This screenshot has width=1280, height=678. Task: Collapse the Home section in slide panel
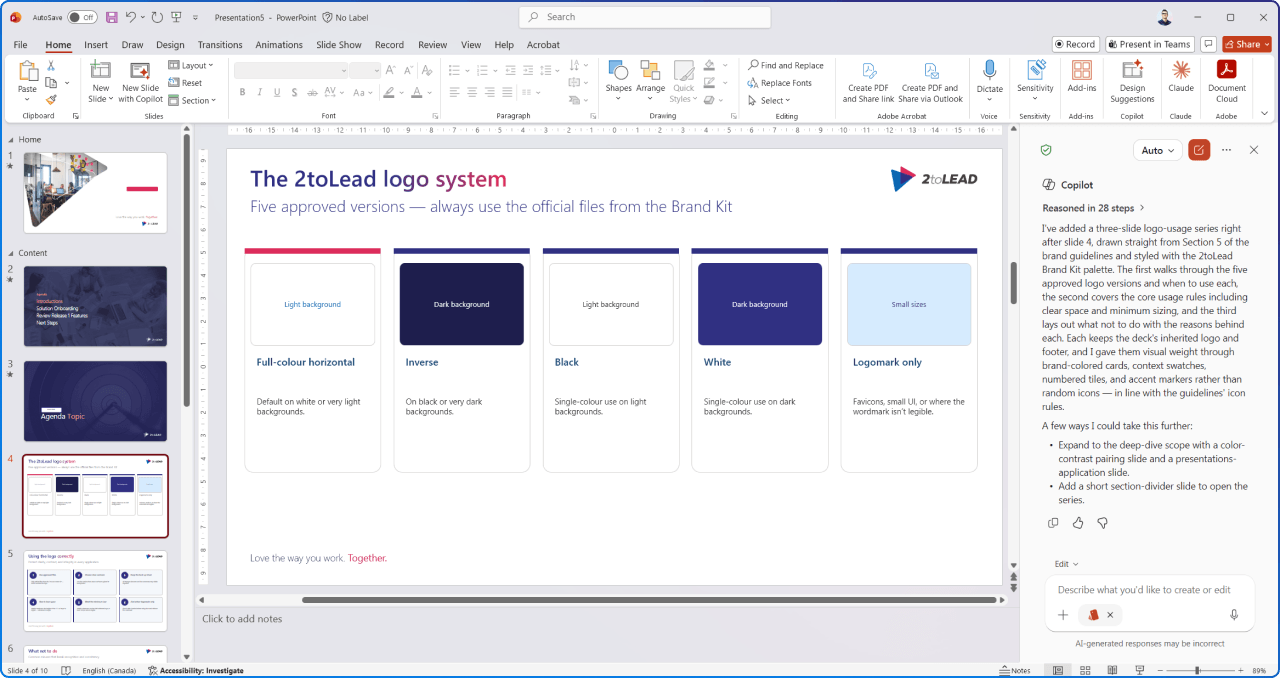tap(9, 140)
